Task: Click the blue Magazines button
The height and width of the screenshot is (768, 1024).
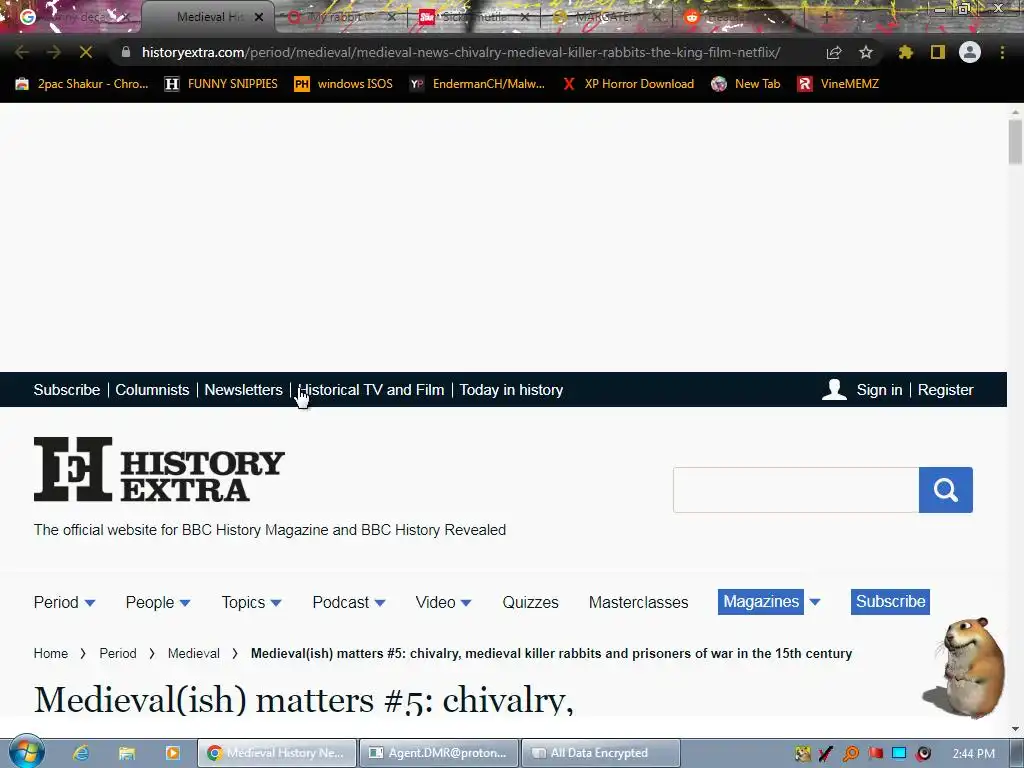Action: click(x=761, y=601)
